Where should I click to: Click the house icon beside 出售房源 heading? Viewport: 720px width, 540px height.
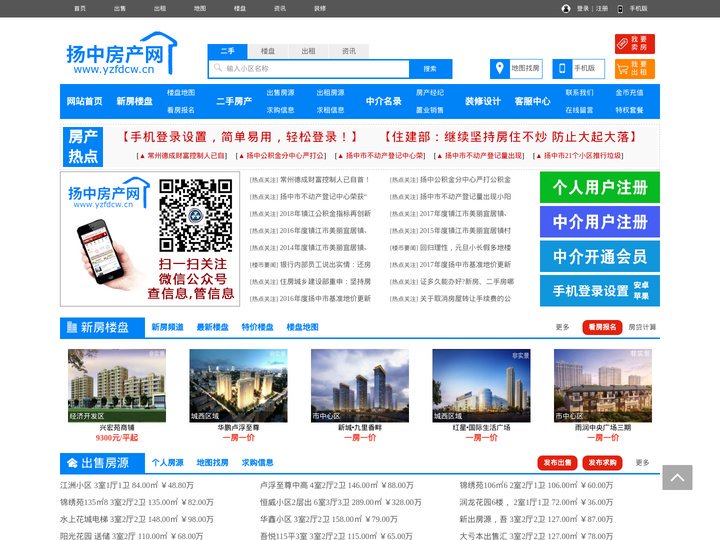72,463
